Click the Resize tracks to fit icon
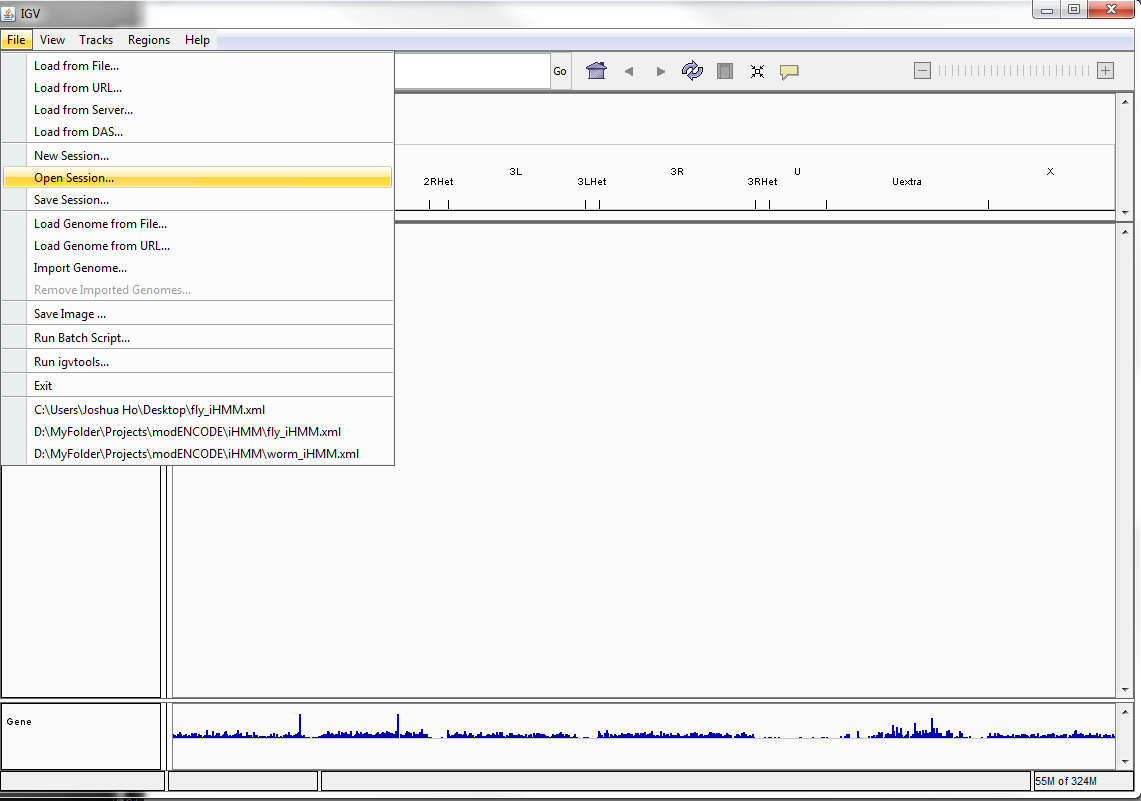 757,71
